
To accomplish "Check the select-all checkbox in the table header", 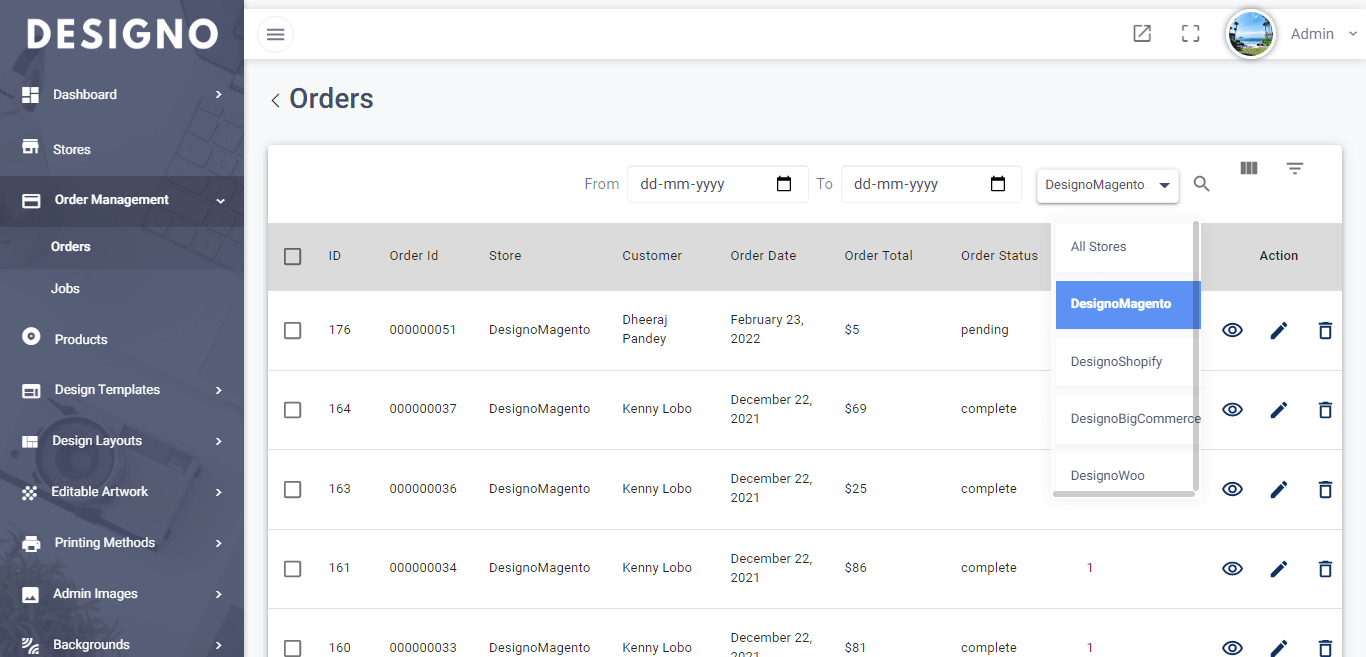I will click(292, 256).
